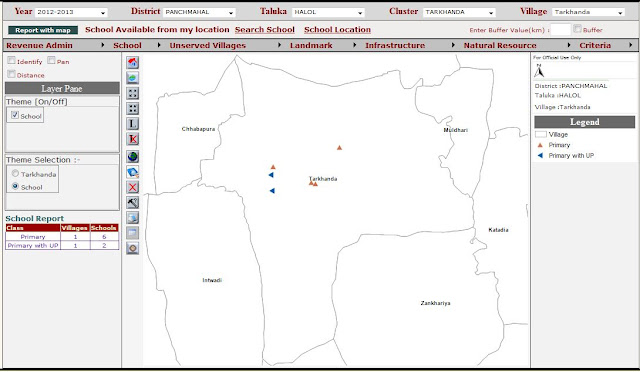This screenshot has height=372, width=640.
Task: Click the zoom-in outward arrows tool
Action: pos(133,93)
